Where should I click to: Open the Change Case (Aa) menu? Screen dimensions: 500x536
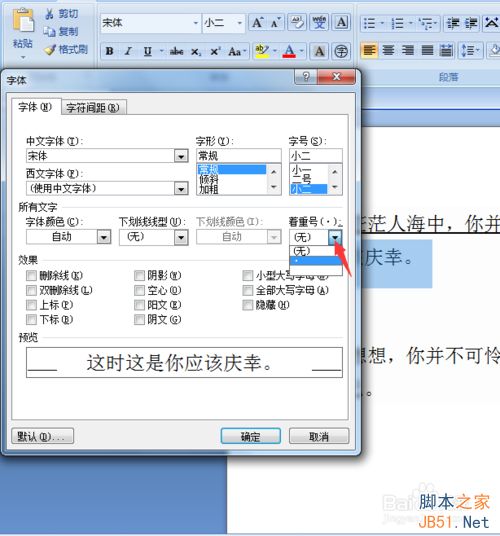tap(237, 51)
